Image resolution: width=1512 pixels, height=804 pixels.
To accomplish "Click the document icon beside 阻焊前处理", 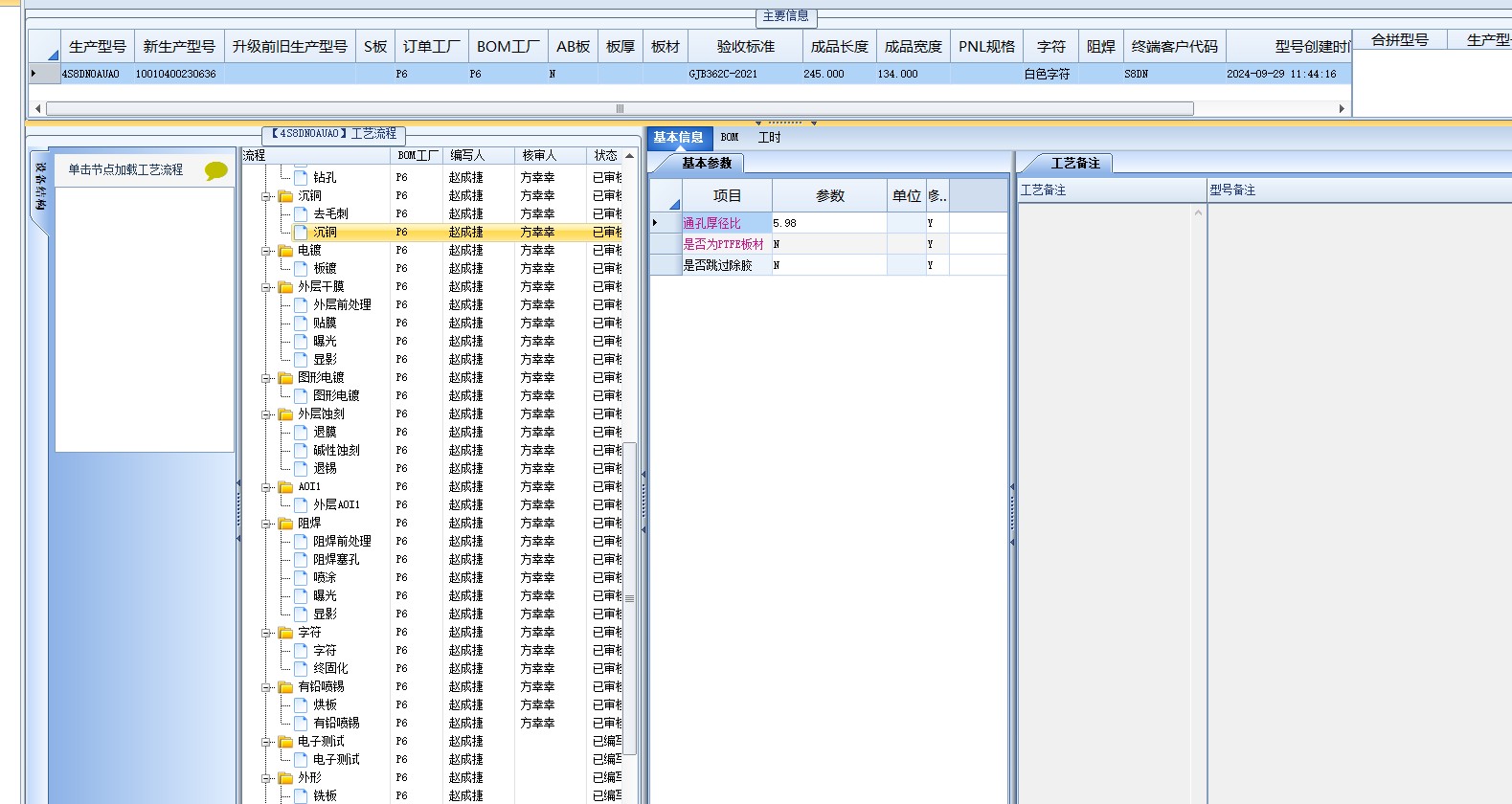I will [x=301, y=541].
